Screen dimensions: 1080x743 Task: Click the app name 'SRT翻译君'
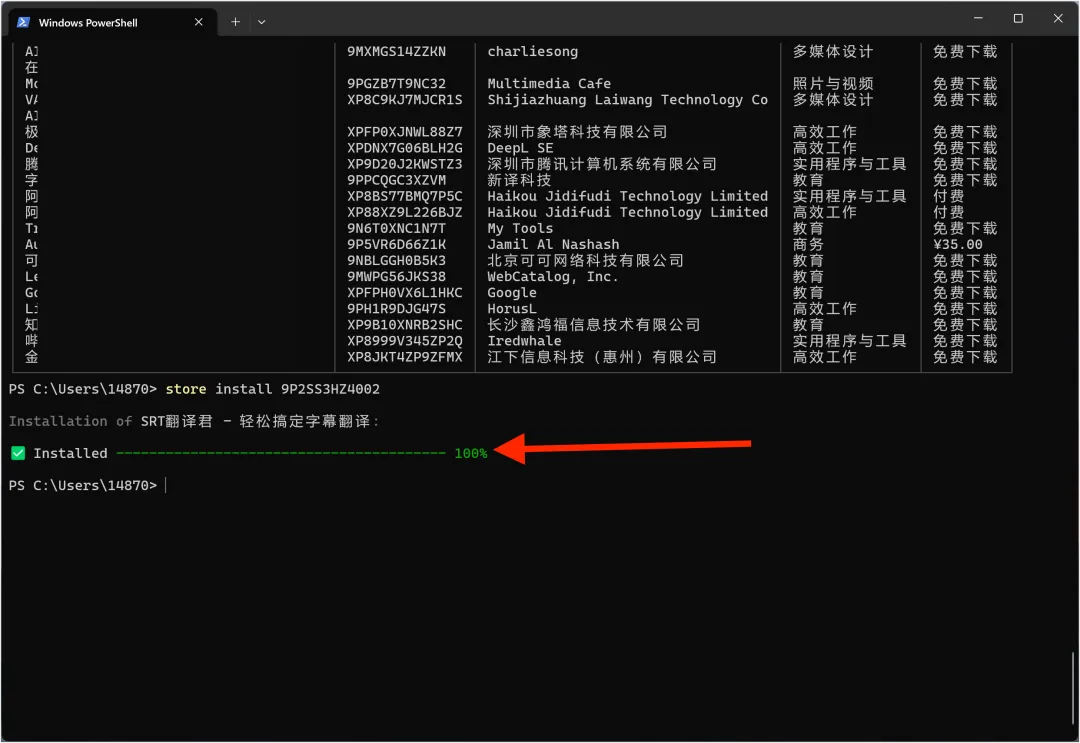coord(176,421)
